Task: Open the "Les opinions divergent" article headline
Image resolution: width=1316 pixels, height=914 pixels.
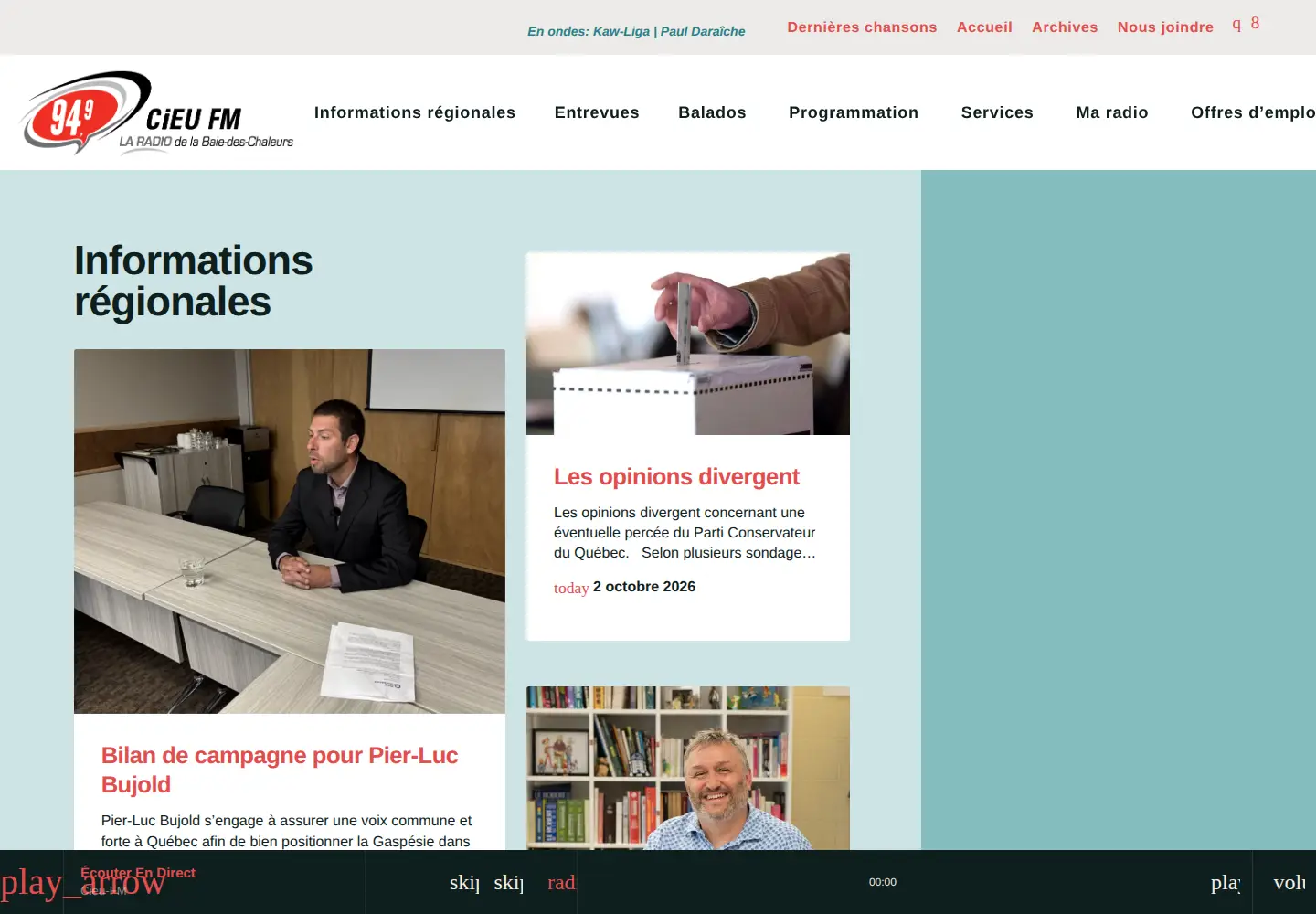Action: 676,476
